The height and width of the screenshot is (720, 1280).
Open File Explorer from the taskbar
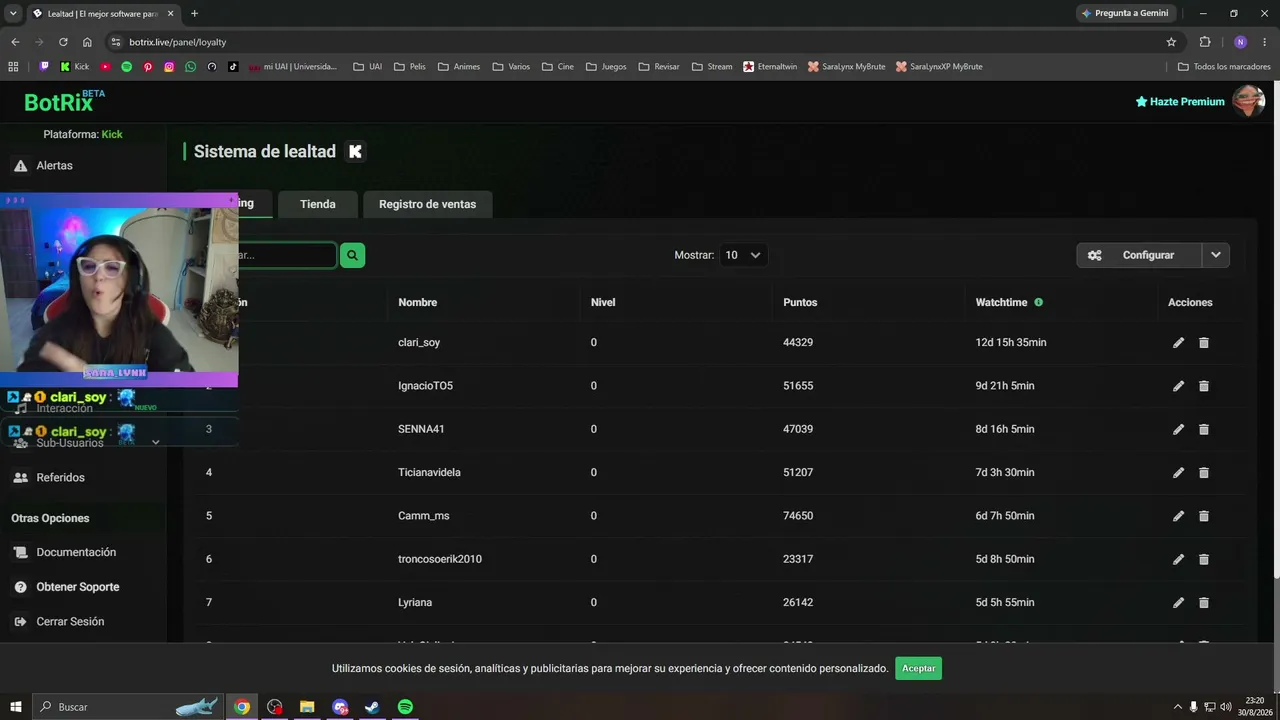tap(307, 707)
